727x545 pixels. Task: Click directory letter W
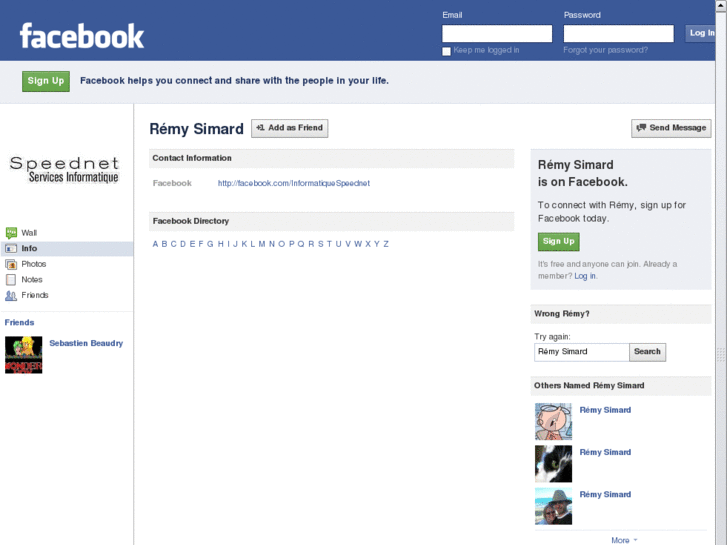[358, 244]
